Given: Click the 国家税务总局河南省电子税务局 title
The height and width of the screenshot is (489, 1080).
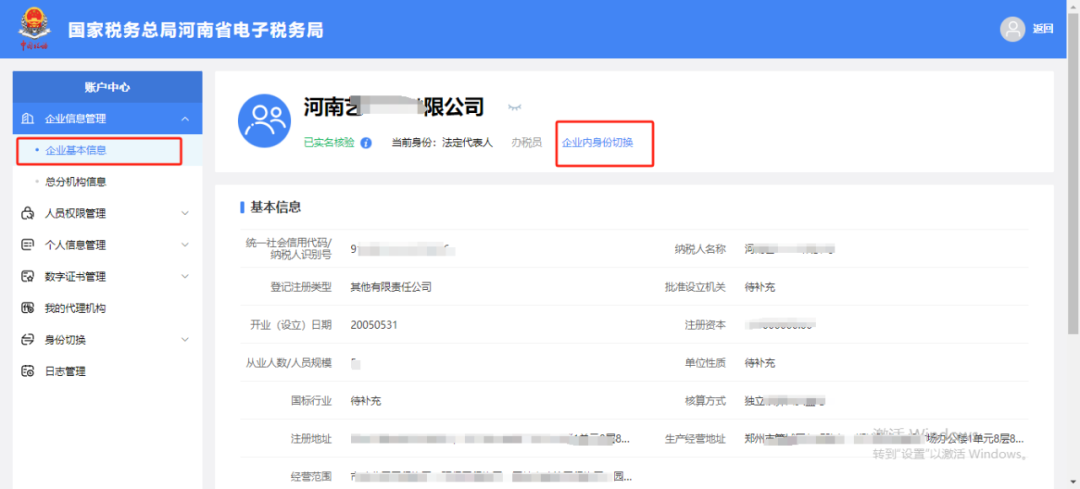Looking at the screenshot, I should pos(196,30).
